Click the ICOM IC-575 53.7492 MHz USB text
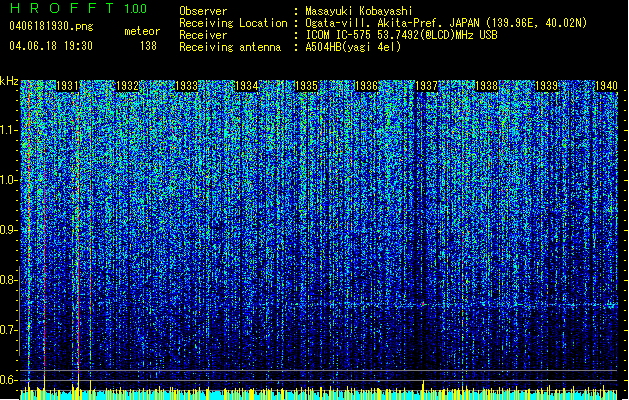629x400 pixels. point(401,35)
